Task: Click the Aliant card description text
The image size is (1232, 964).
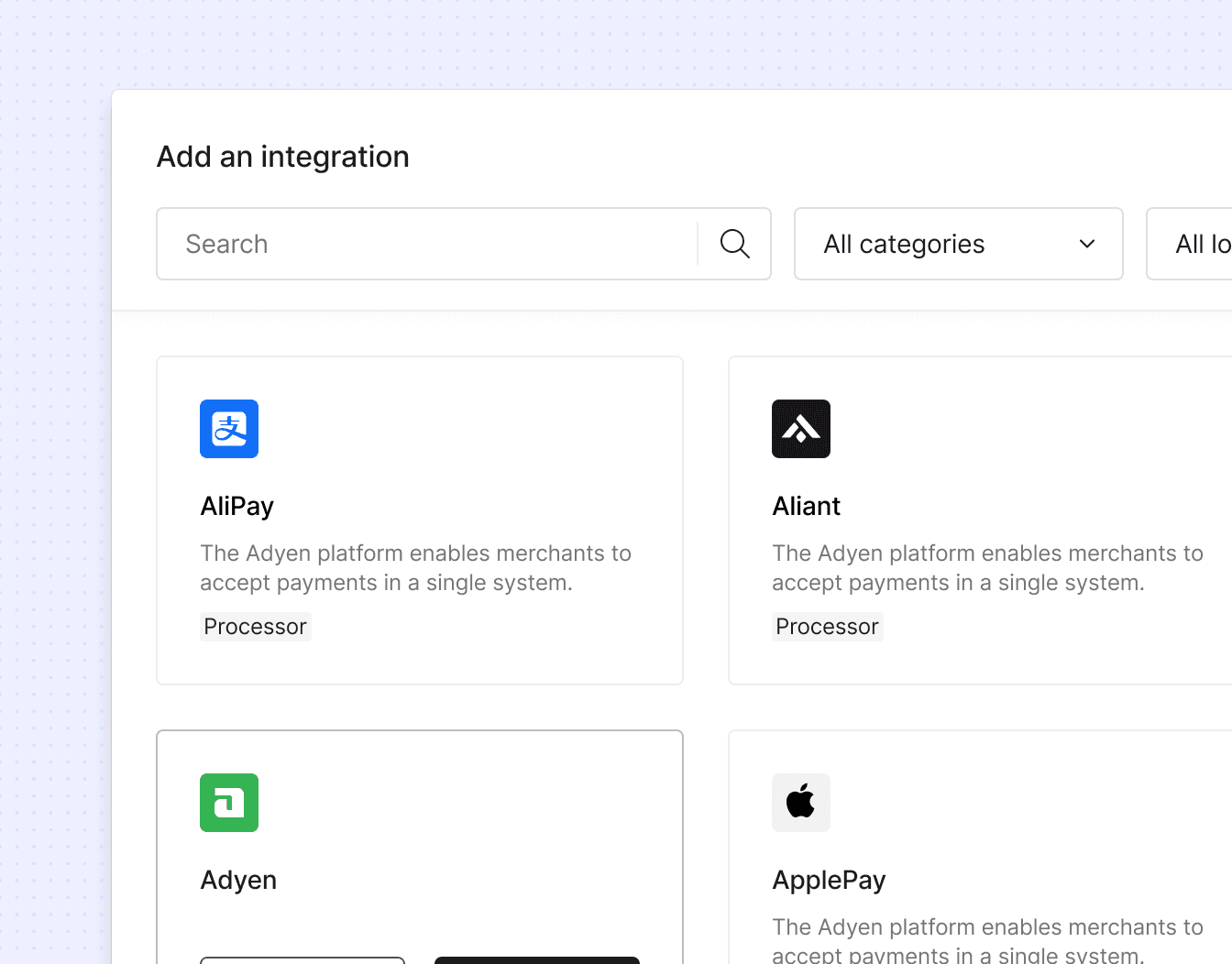Action: [988, 568]
